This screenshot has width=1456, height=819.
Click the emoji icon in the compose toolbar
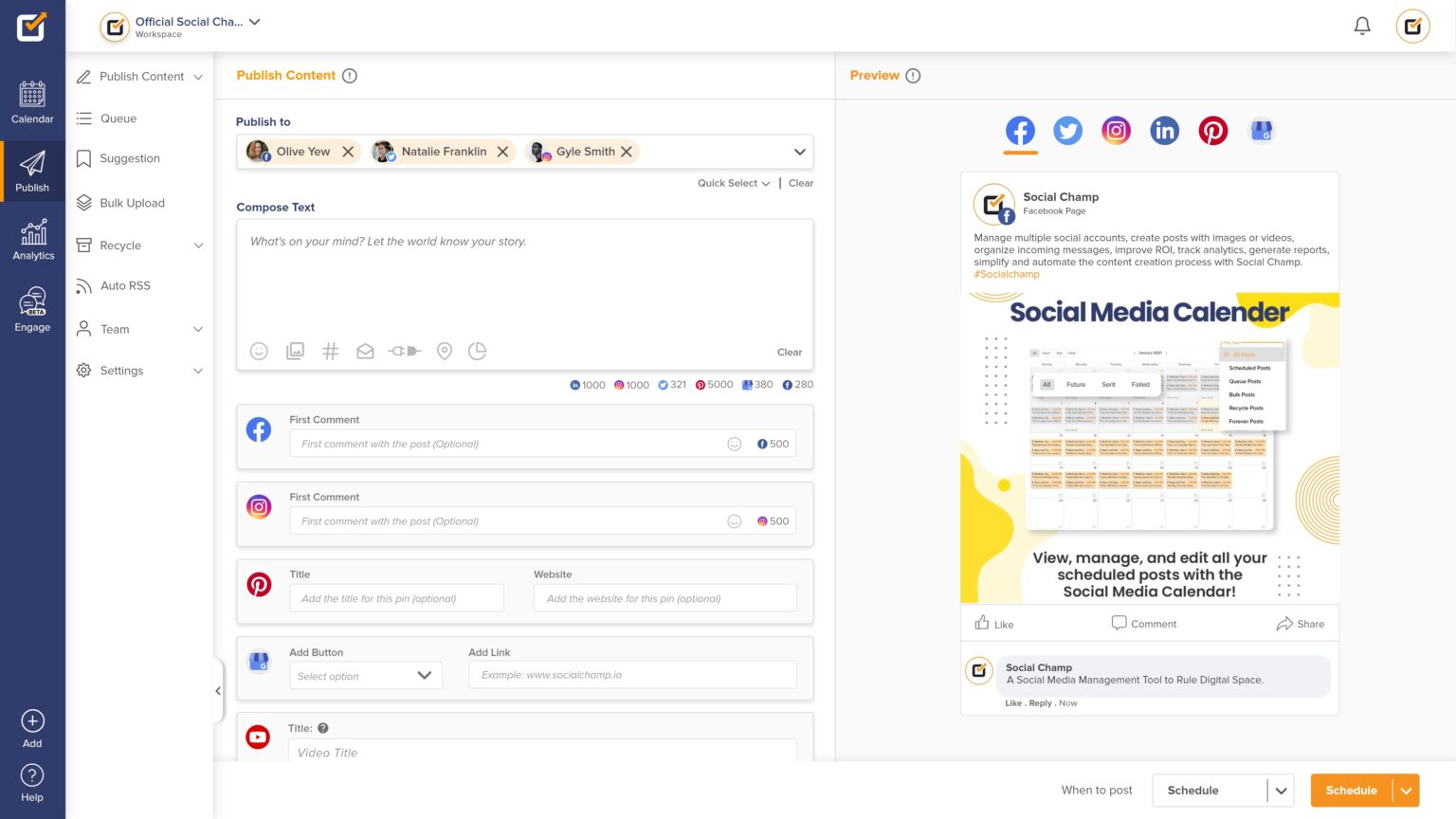tap(259, 352)
